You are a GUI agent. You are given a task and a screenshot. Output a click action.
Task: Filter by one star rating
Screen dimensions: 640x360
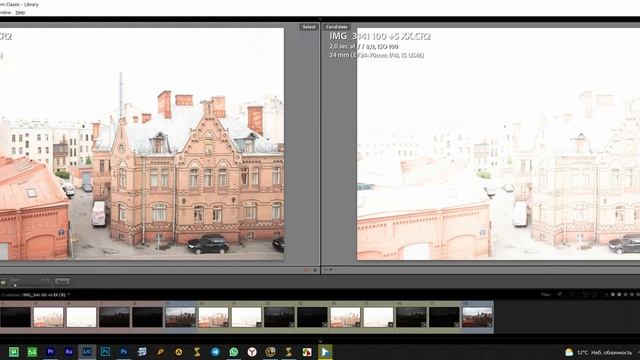click(x=613, y=294)
